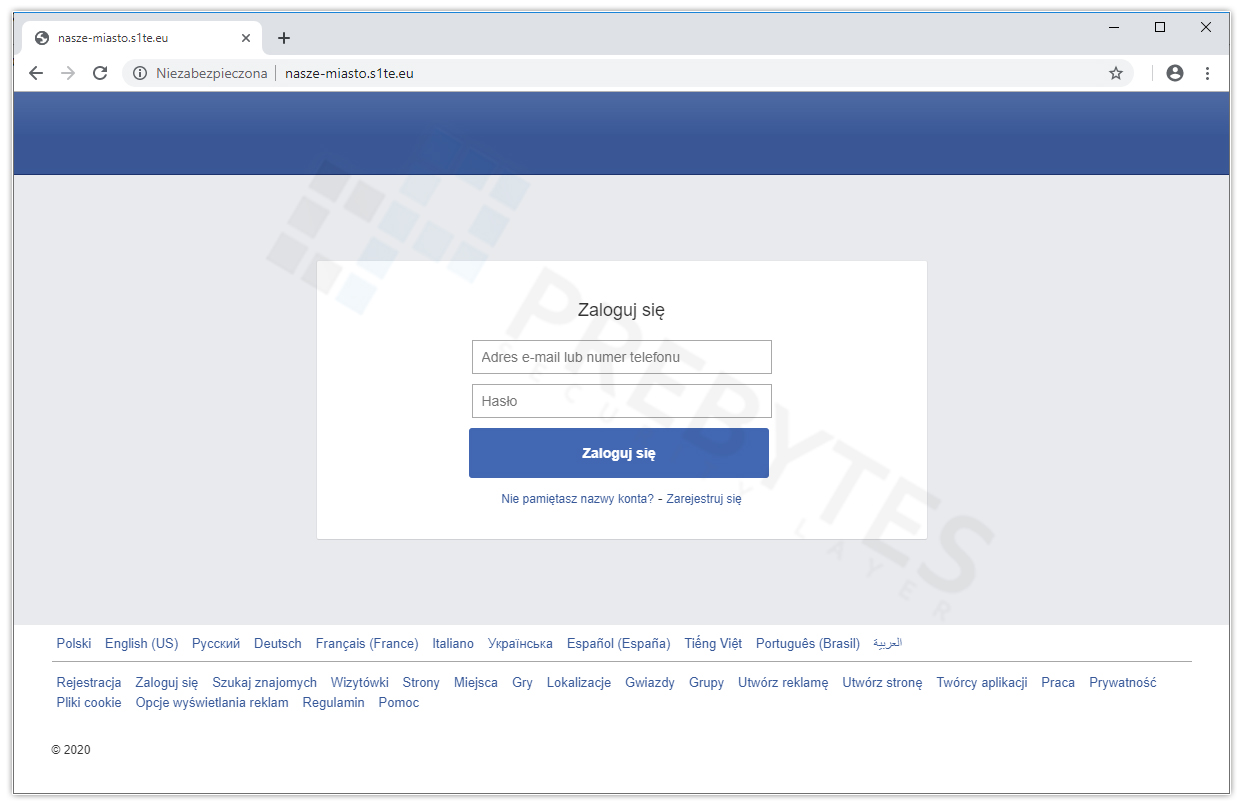Image resolution: width=1245 pixels, height=809 pixels.
Task: Open the Strony footer link
Action: (x=421, y=683)
